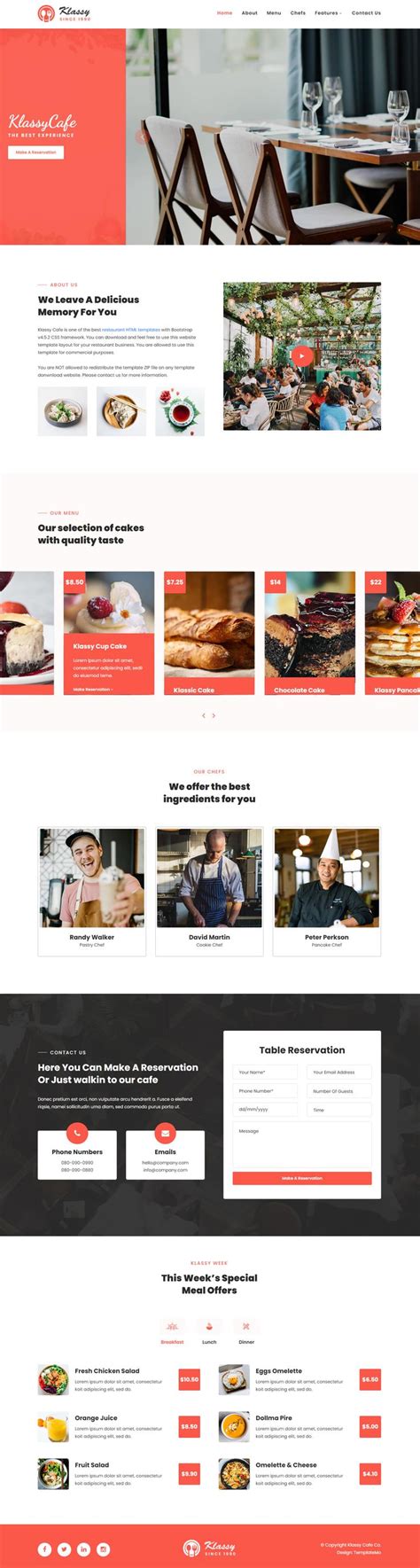Viewport: 420px width, 1568px height.
Task: Open the LinkedIn icon in footer
Action: pyautogui.click(x=83, y=1548)
